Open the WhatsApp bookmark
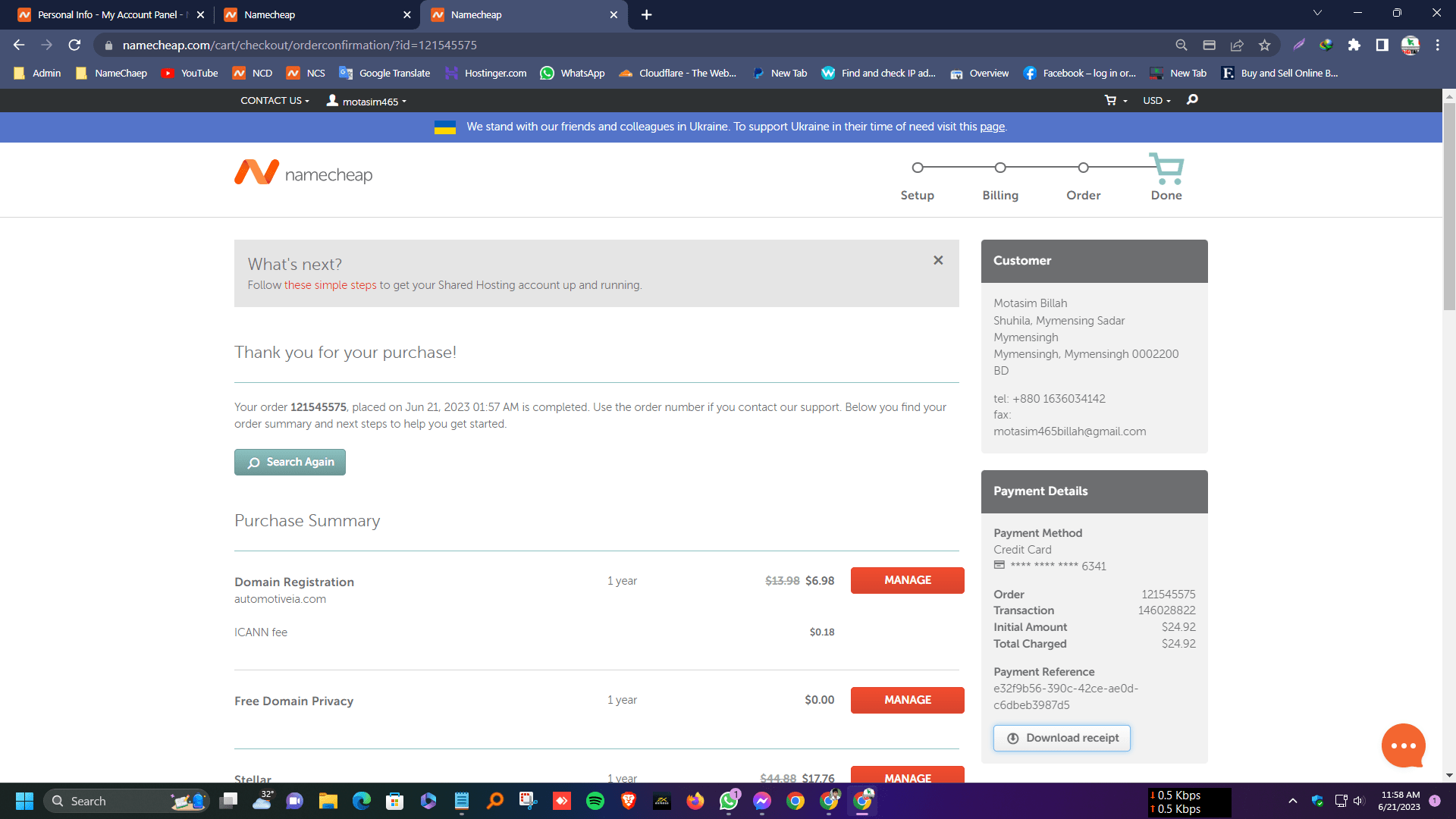The image size is (1456, 819). [x=573, y=73]
